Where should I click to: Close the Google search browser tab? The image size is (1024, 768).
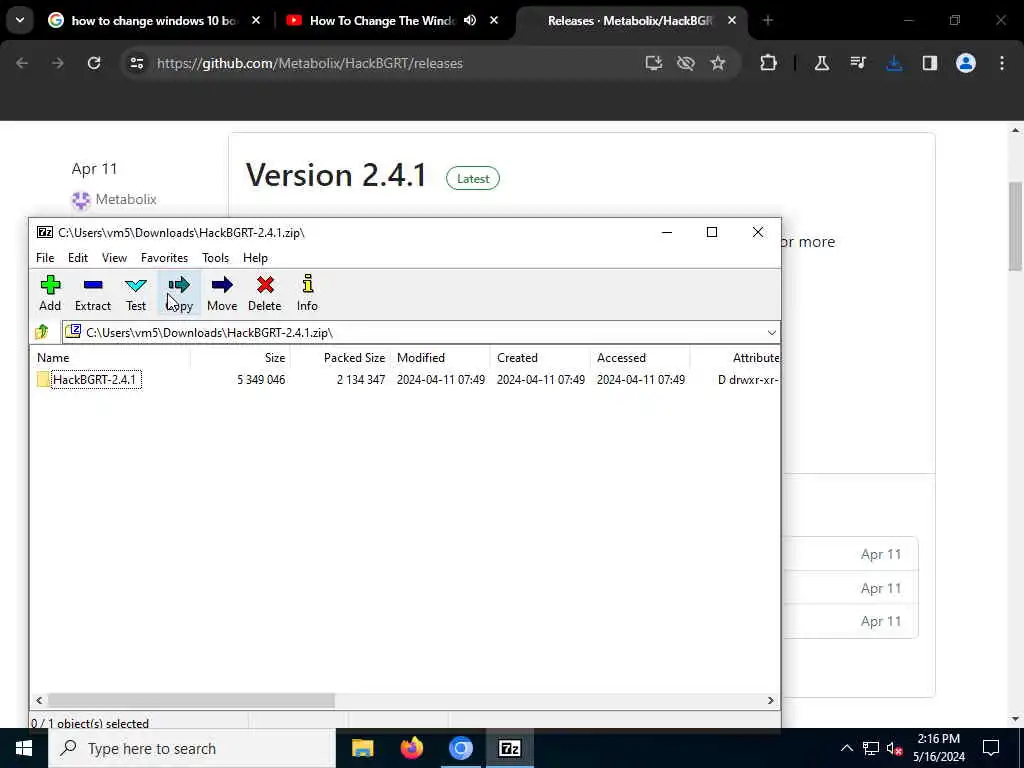click(256, 21)
